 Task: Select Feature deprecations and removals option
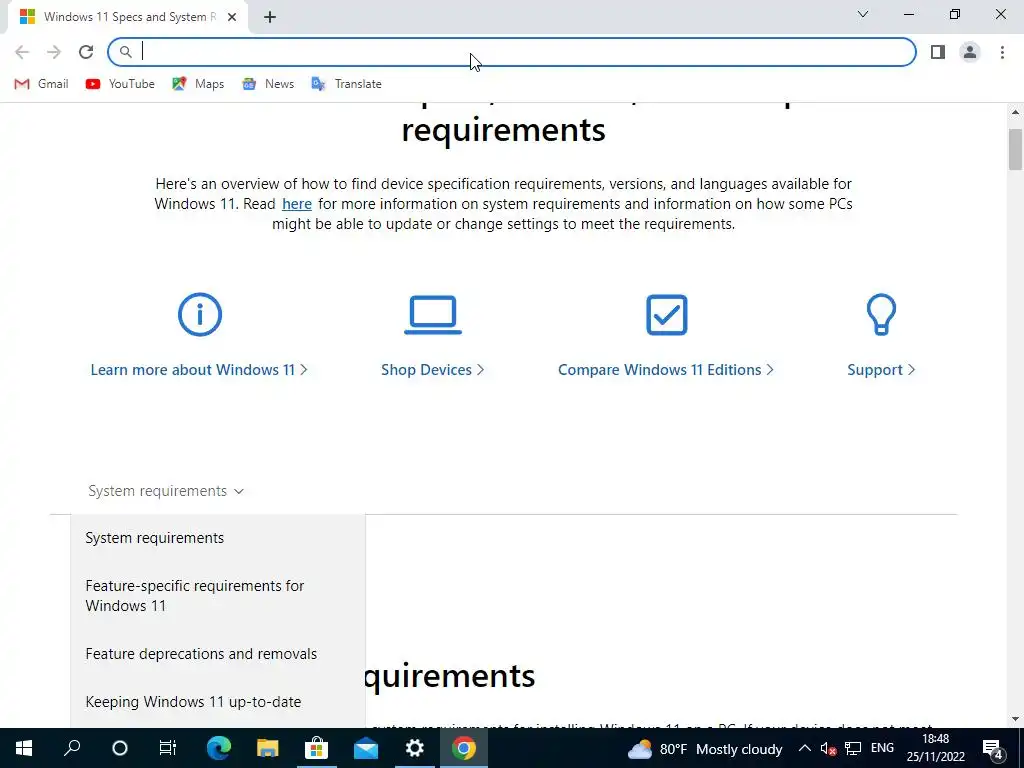click(201, 654)
